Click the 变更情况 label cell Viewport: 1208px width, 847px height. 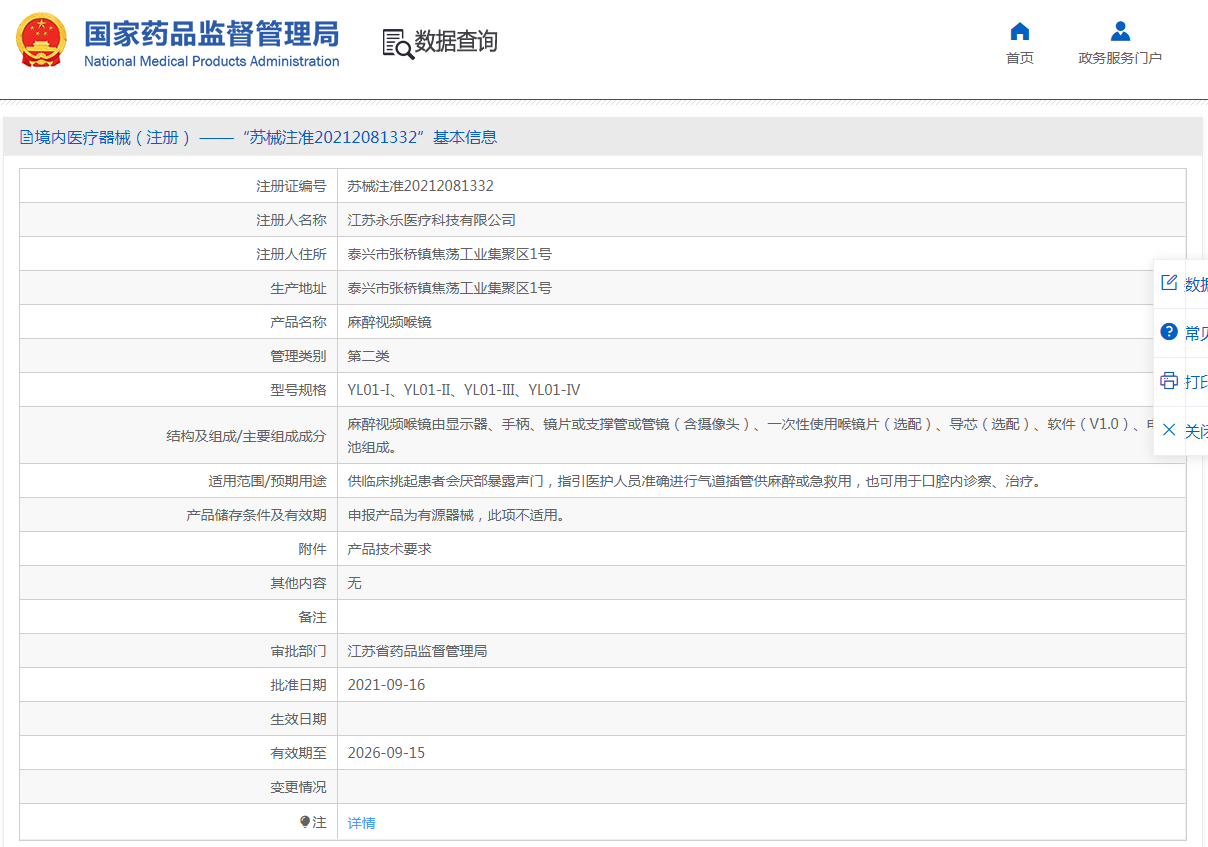coord(178,787)
